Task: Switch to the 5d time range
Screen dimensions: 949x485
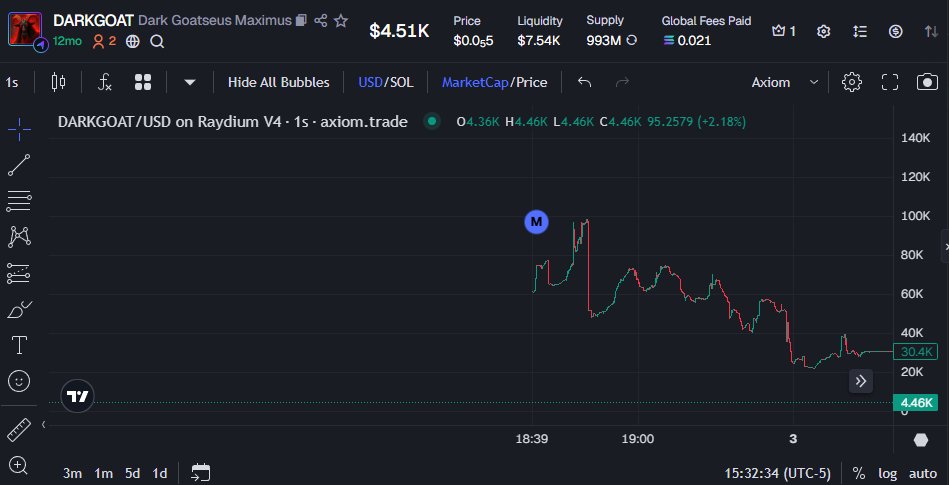Action: (x=132, y=473)
